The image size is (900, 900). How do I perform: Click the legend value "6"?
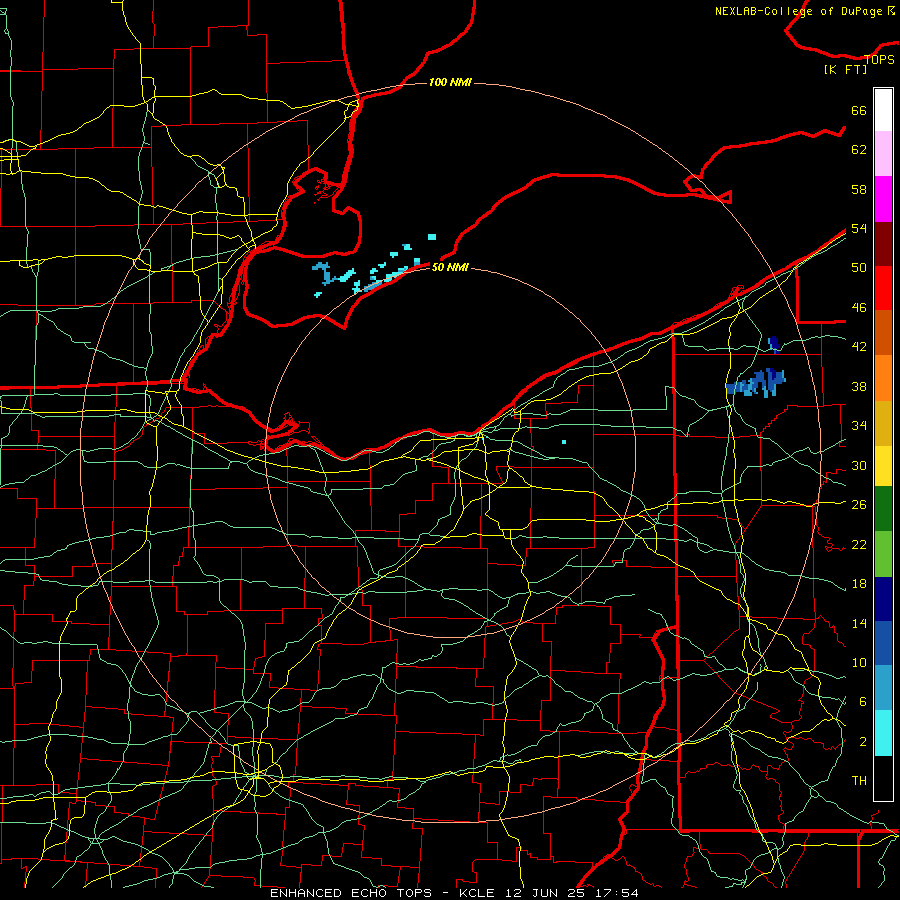coord(862,702)
